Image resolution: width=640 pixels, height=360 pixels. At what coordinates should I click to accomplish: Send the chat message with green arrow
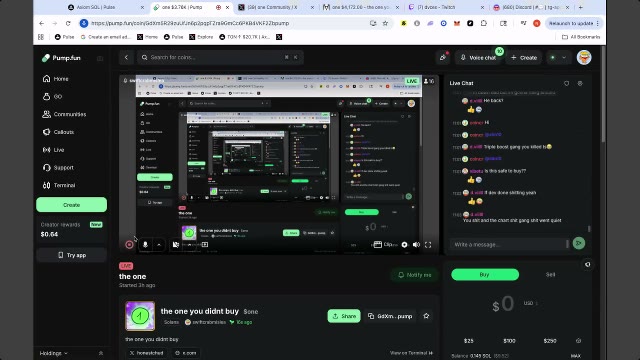point(578,243)
